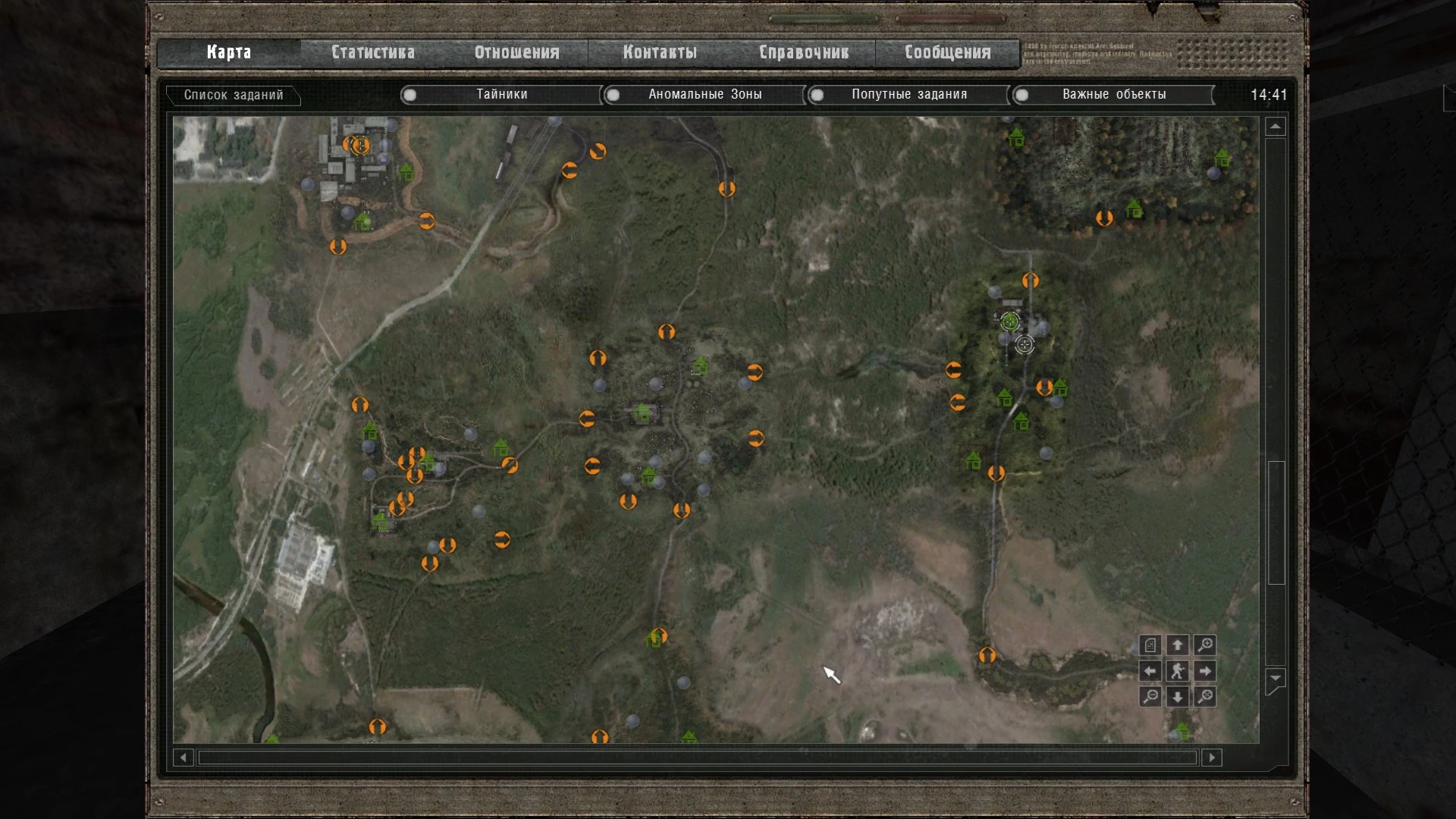Open the Справочник tab
This screenshot has height=819, width=1456.
tap(804, 52)
